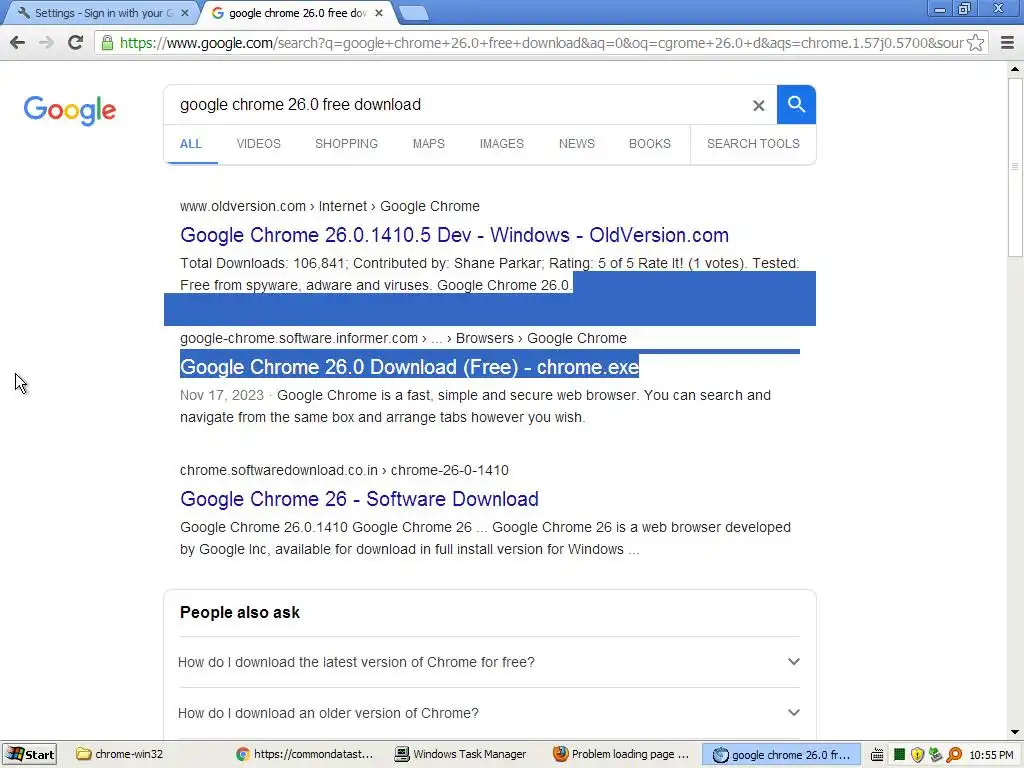Viewport: 1024px width, 768px height.
Task: Bookmark this page with the star icon
Action: tap(976, 43)
